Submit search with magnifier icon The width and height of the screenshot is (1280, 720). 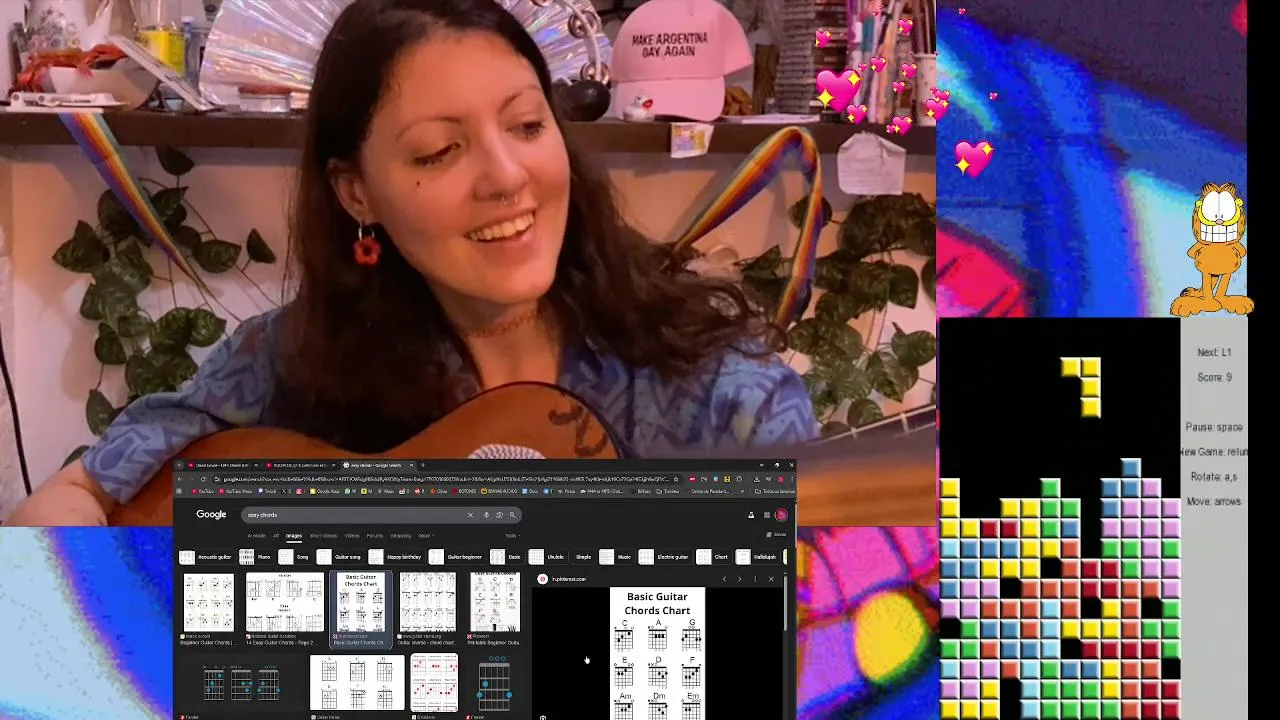pos(512,515)
